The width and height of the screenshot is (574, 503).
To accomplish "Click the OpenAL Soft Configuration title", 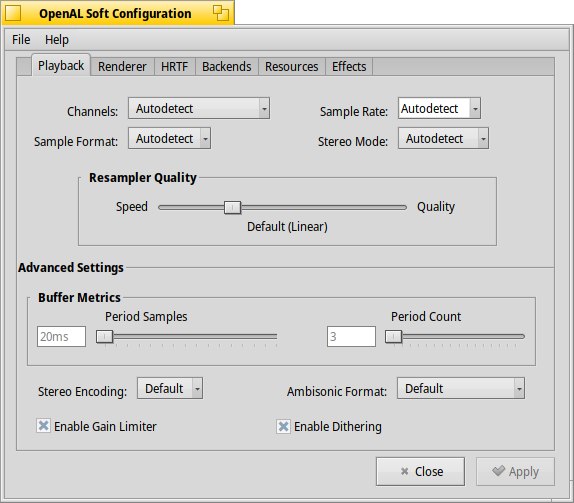I will 115,14.
